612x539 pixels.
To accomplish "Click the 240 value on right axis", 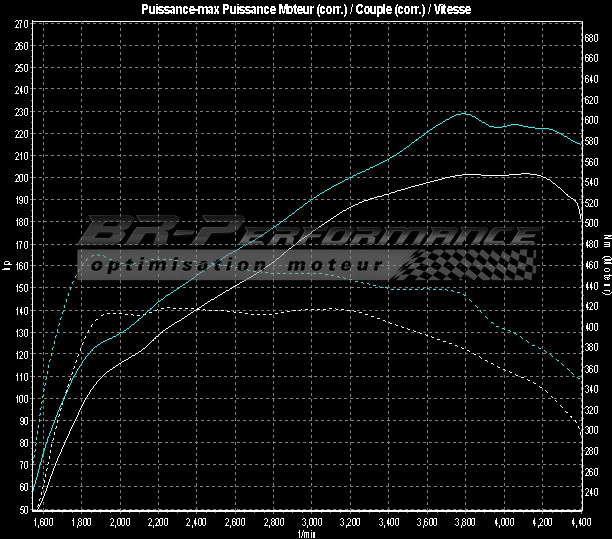I will click(x=592, y=492).
